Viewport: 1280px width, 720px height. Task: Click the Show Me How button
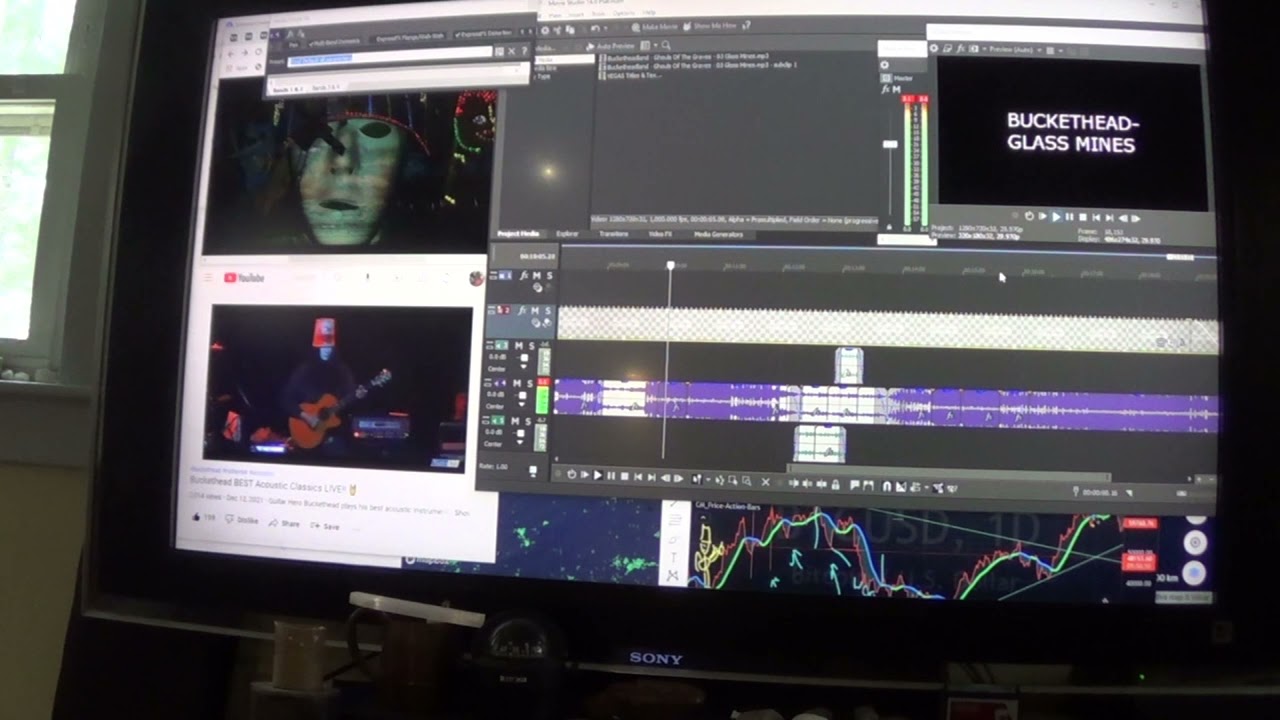[x=711, y=27]
